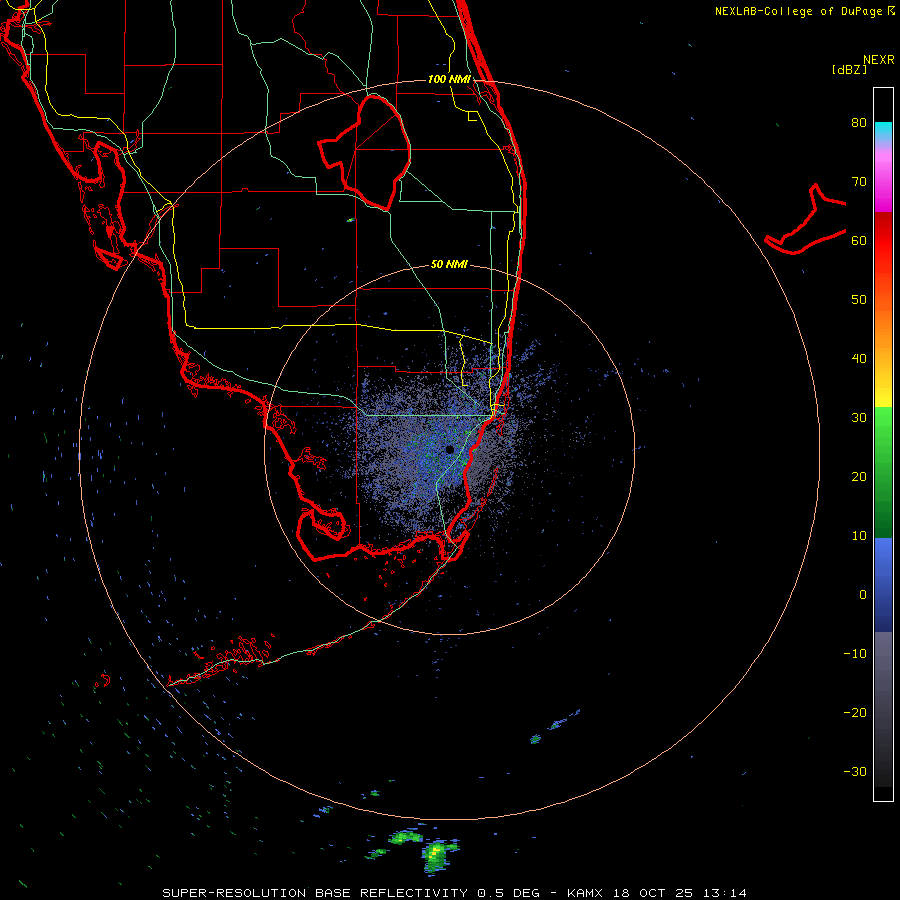Click the 30 dBZ legend value
This screenshot has height=900, width=900.
pyautogui.click(x=859, y=418)
